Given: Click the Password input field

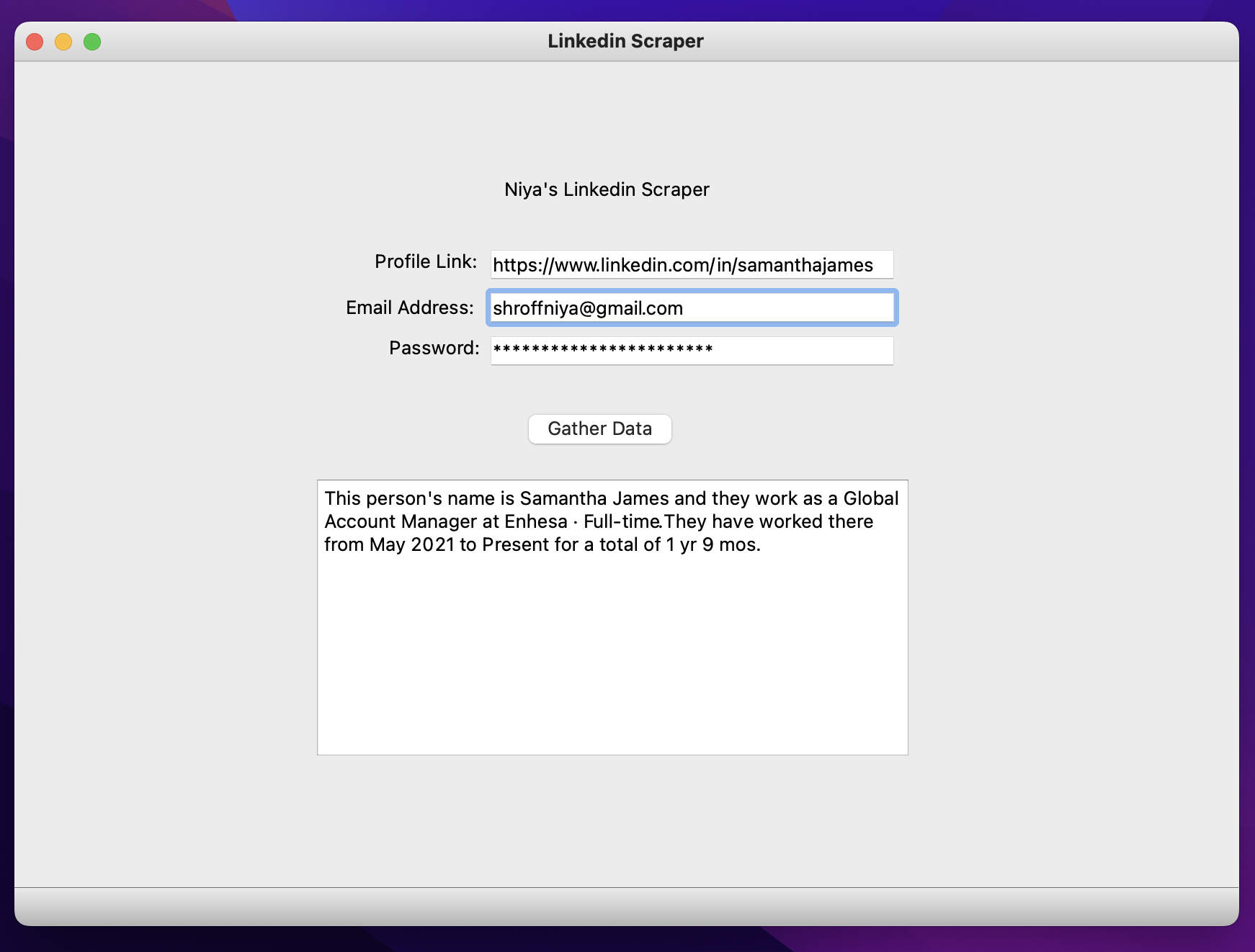Looking at the screenshot, I should click(690, 350).
